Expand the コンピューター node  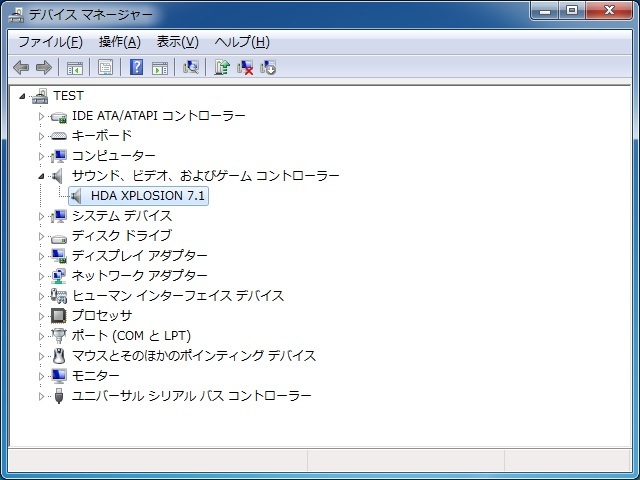[x=41, y=156]
